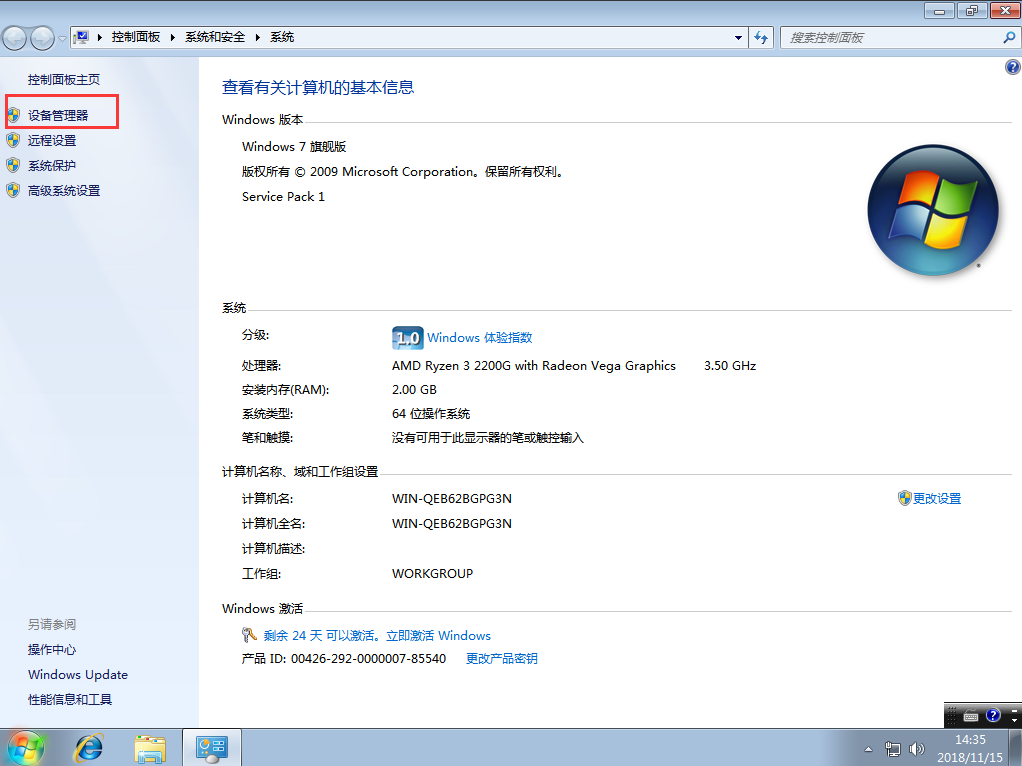The image size is (1022, 766).
Task: Go to 系统和安全 in the breadcrumb
Action: click(215, 37)
